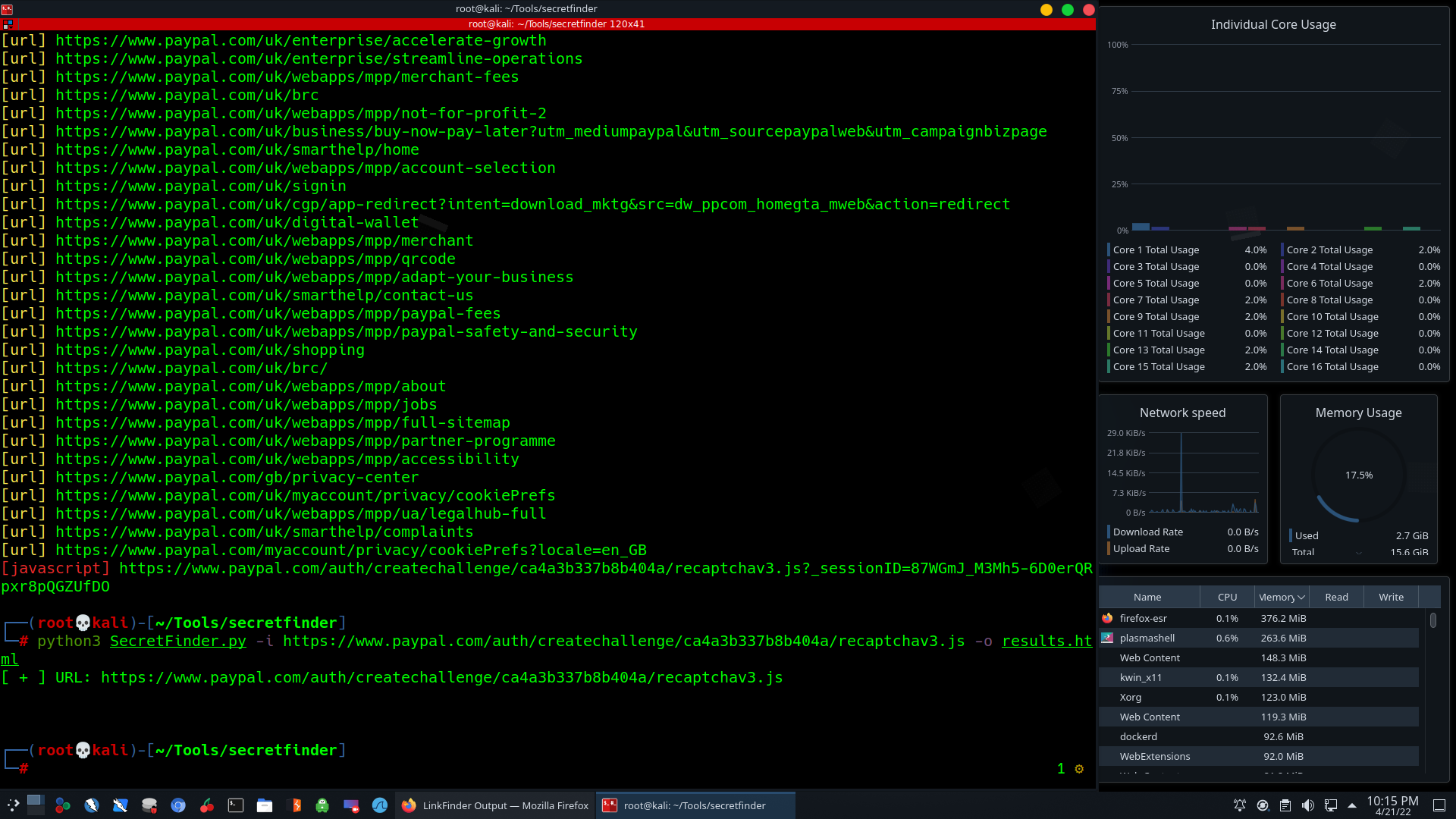Expand hidden system tray icons arrow
Viewport: 1456px width, 819px height.
[x=1352, y=805]
